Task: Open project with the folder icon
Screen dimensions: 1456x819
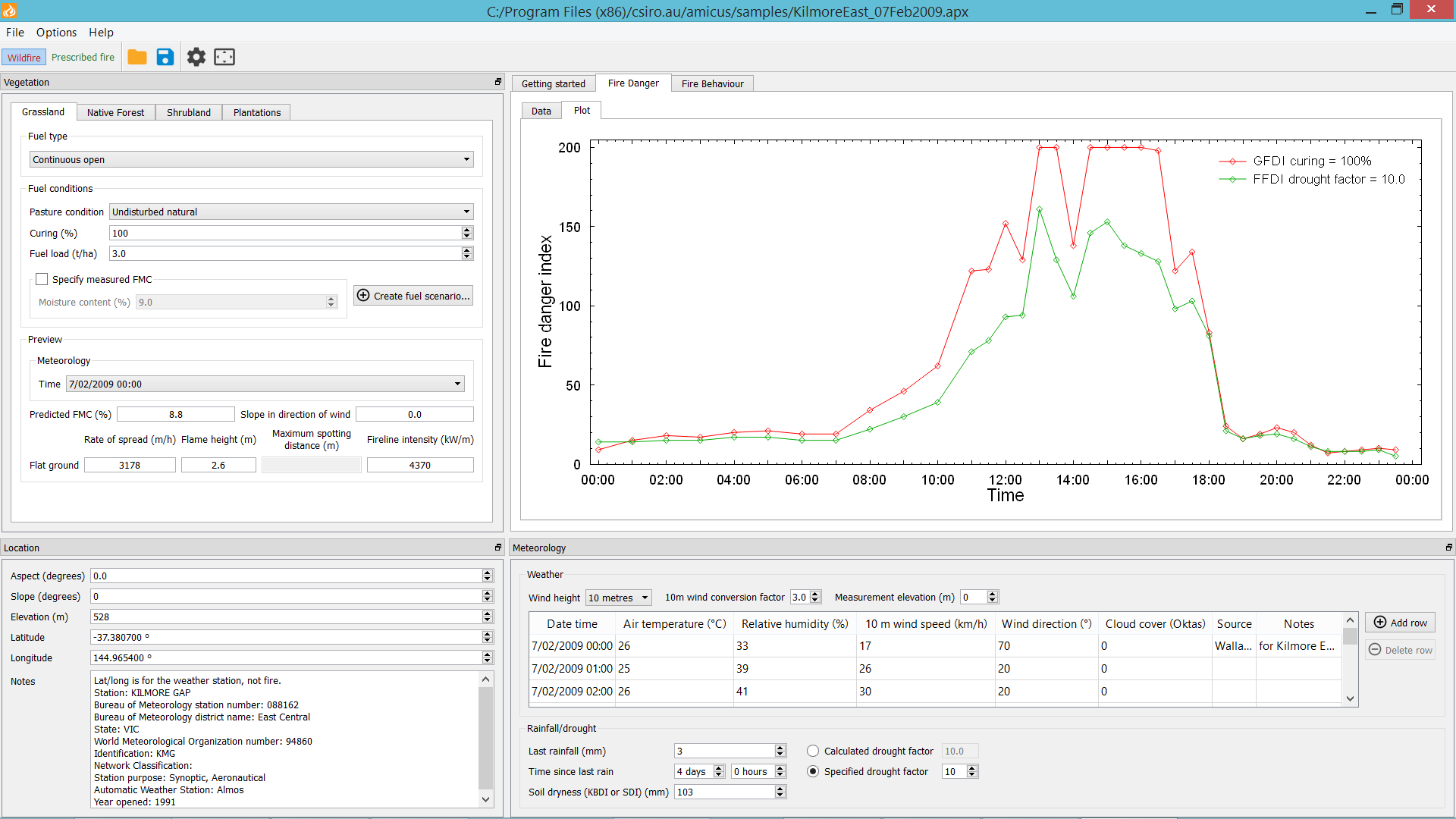Action: click(137, 57)
